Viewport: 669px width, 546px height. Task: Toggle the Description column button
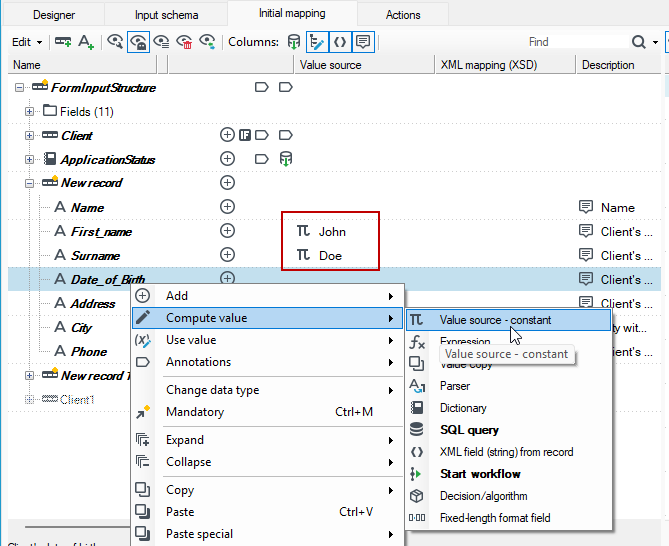point(363,42)
